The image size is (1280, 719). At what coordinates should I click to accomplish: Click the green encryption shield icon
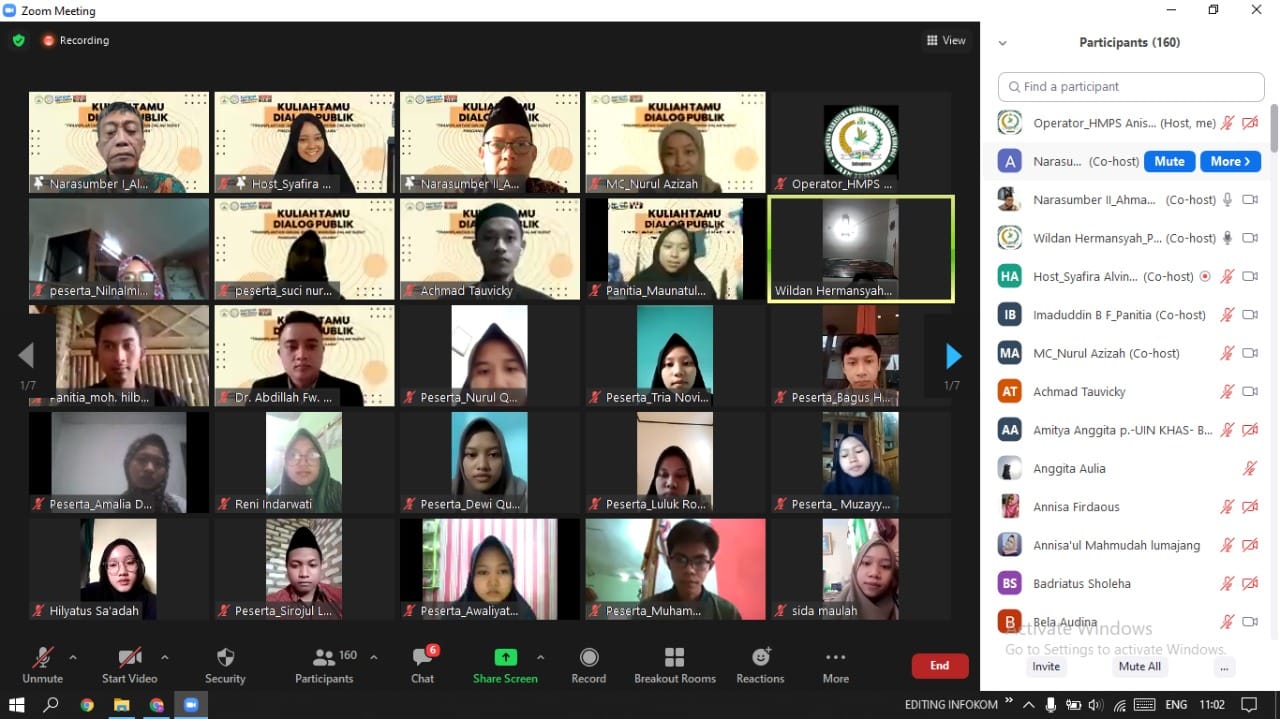(x=18, y=41)
